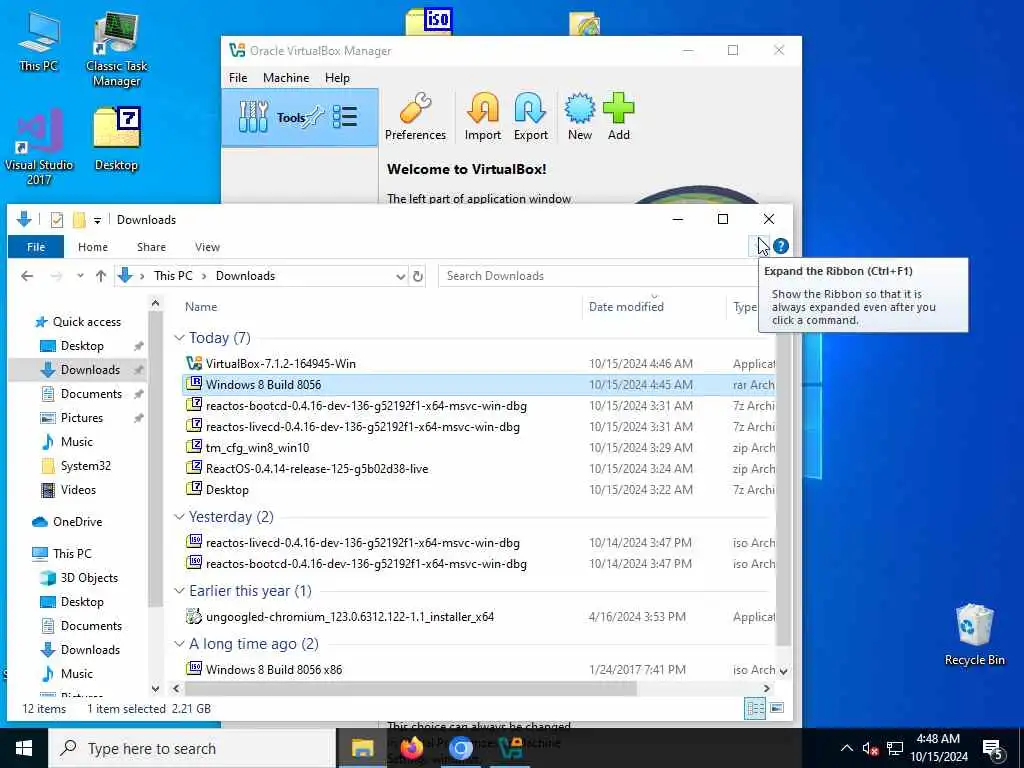This screenshot has height=768, width=1024.
Task: Select the tm_cfg_win8_win10 zip file
Action: tap(257, 447)
